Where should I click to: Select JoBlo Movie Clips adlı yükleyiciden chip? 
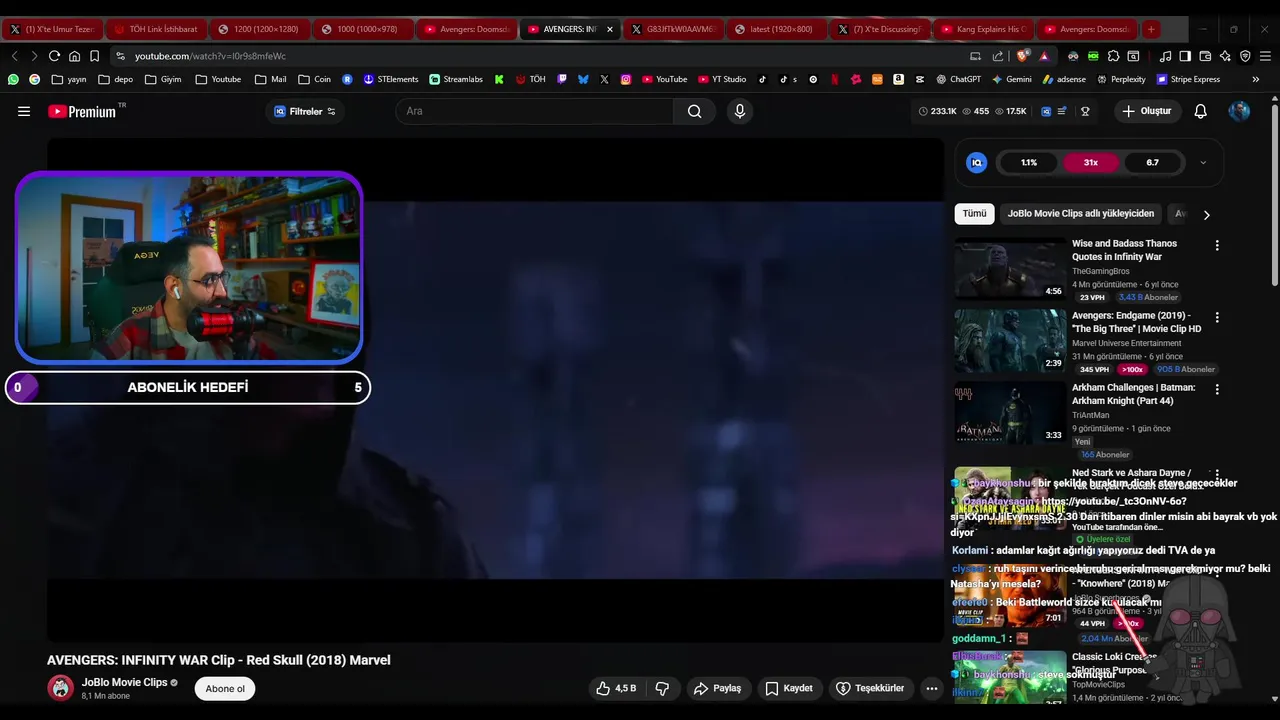click(x=1081, y=213)
